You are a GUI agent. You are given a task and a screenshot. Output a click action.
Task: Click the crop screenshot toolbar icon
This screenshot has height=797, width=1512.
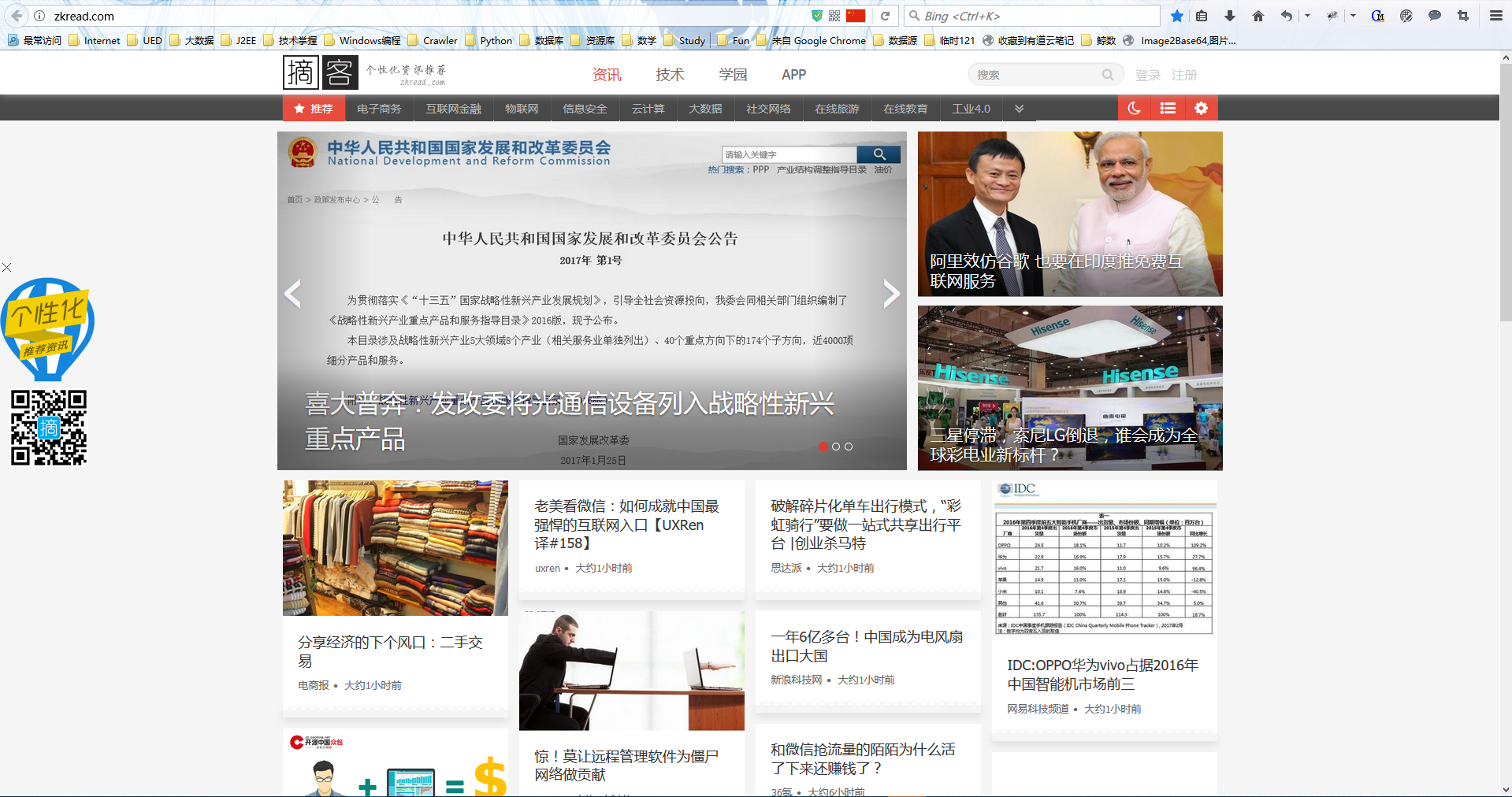coord(1463,16)
